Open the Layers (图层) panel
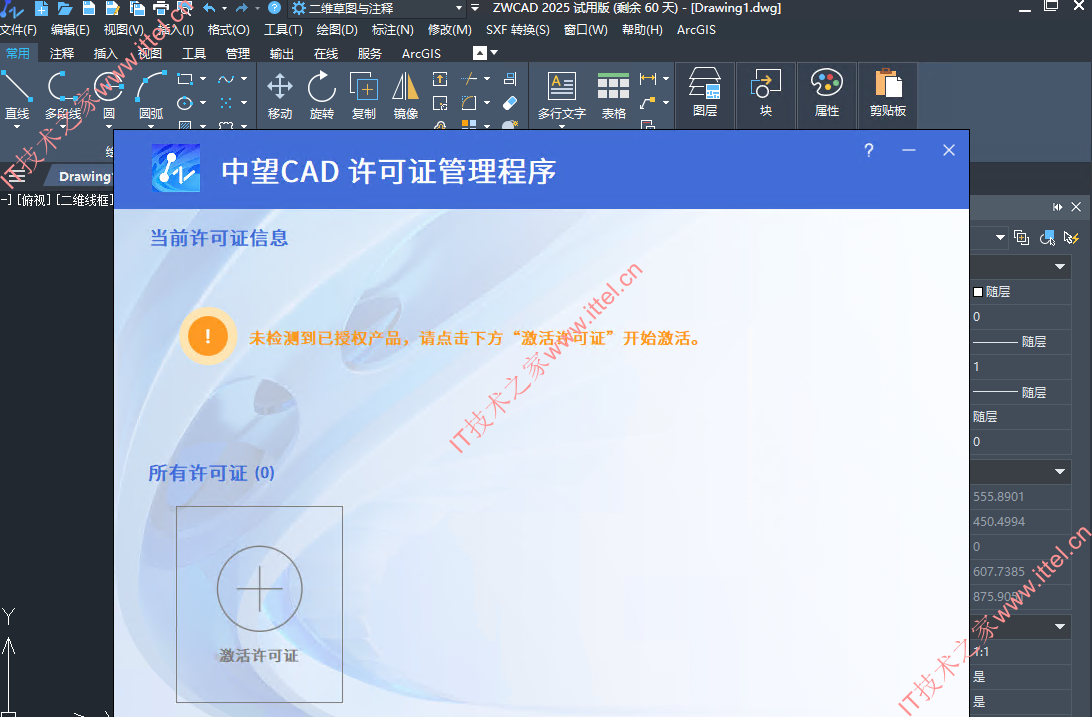Viewport: 1092px width, 717px height. 705,93
